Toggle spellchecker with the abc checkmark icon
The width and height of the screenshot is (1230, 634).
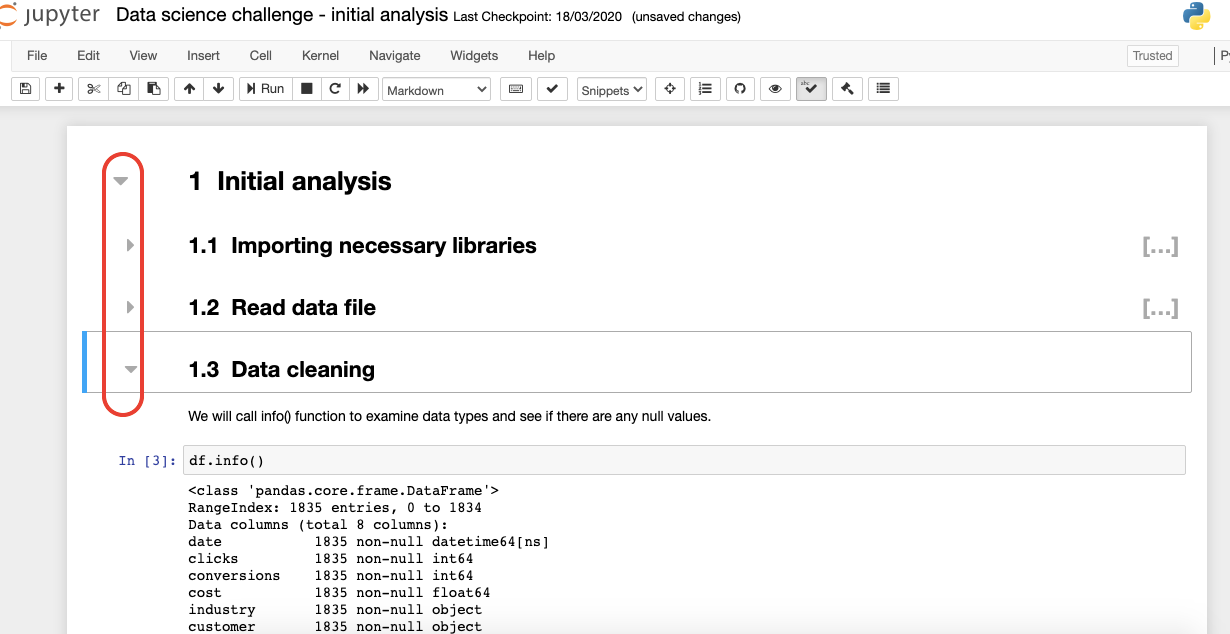click(x=811, y=89)
